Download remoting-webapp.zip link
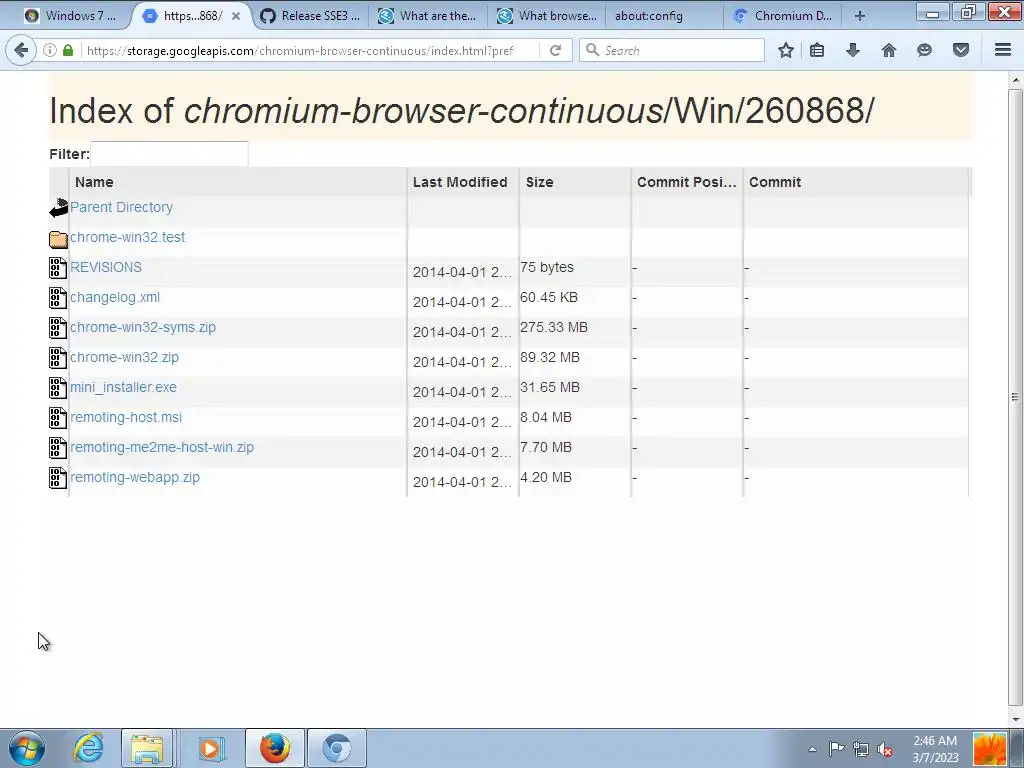1024x768 pixels. (x=135, y=477)
